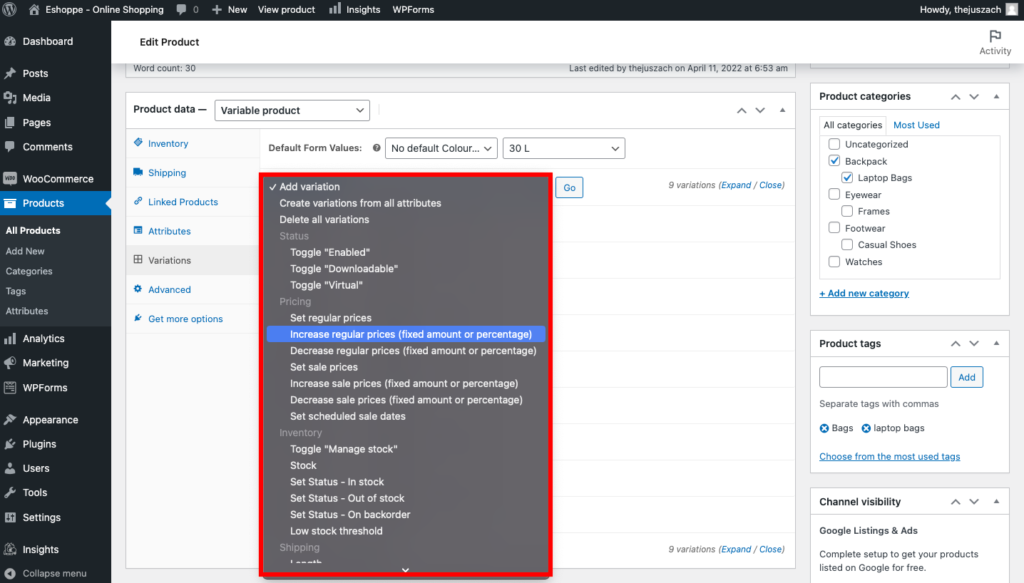Click the Comments sidebar icon

coord(10,147)
